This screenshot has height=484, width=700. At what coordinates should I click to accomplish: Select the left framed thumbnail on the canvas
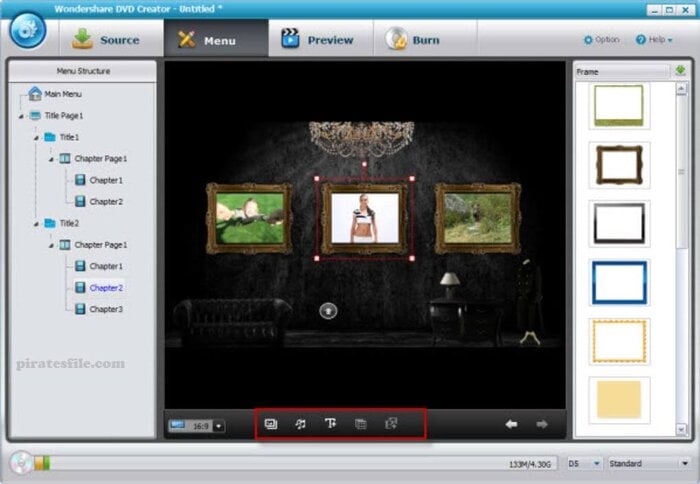click(249, 218)
